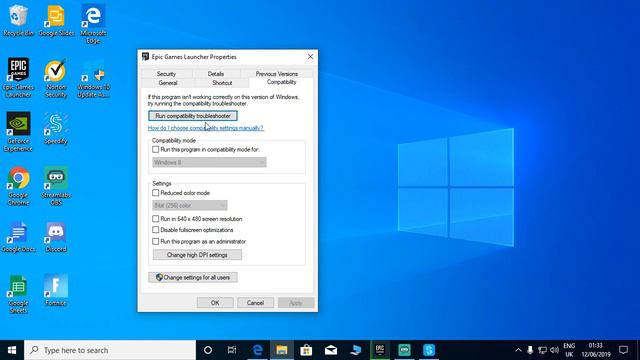Check Reduced color mode

pos(156,193)
